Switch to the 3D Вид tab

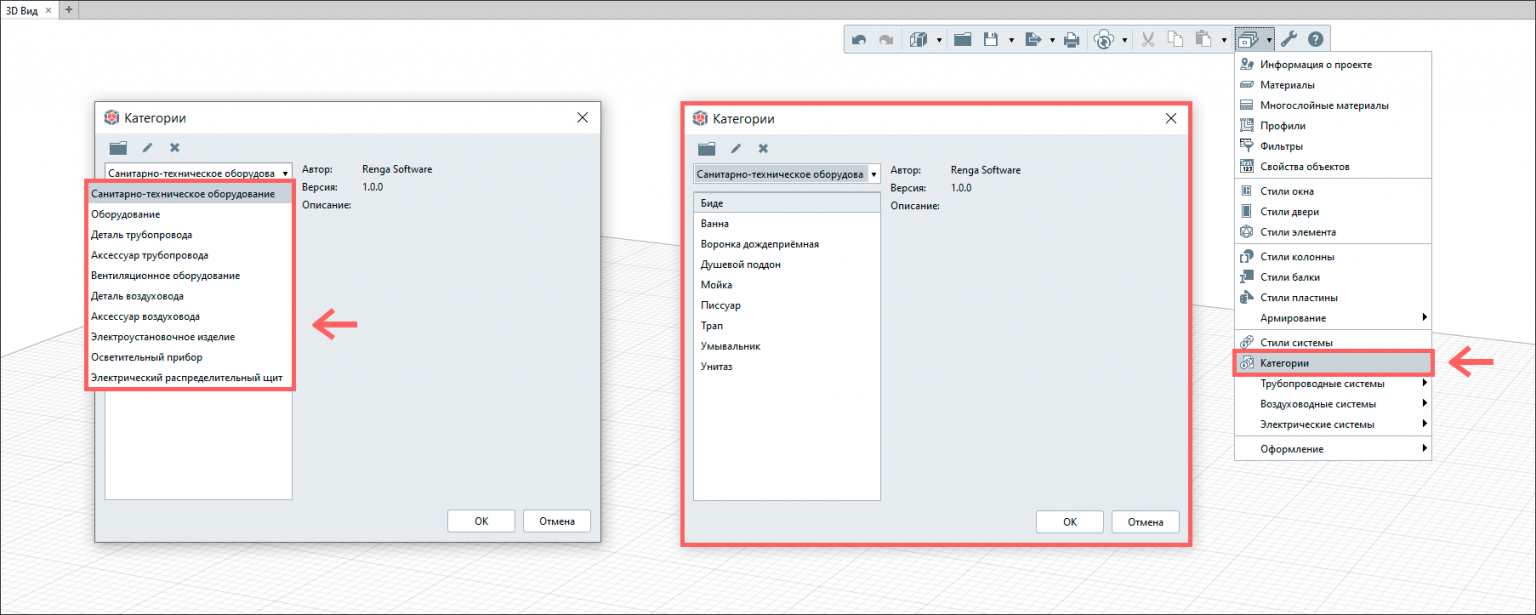tap(22, 9)
